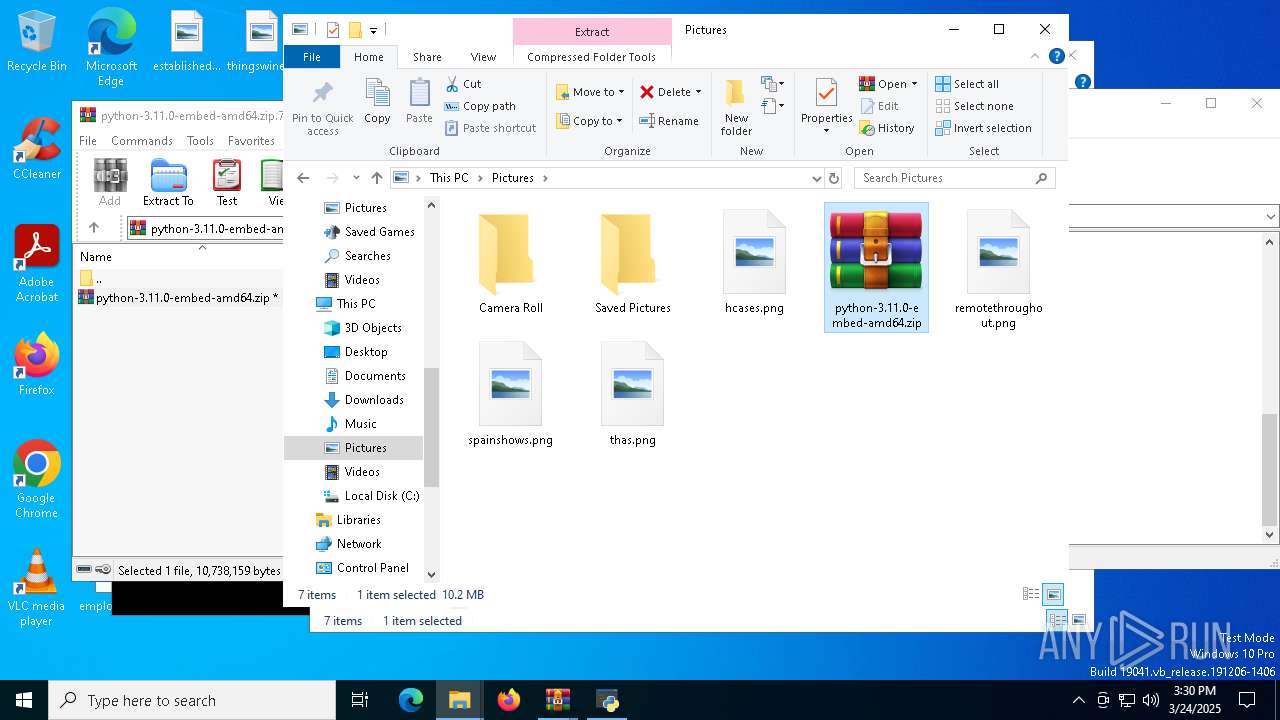
Task: Click Select none in the ribbon
Action: [974, 106]
